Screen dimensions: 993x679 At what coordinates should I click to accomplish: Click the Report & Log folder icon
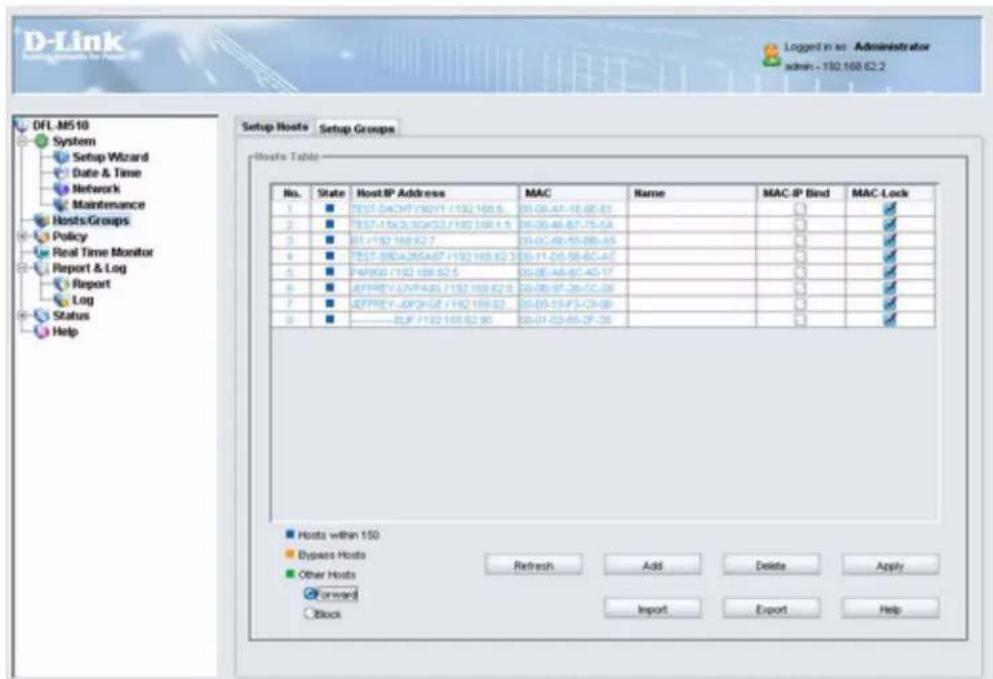tap(42, 268)
